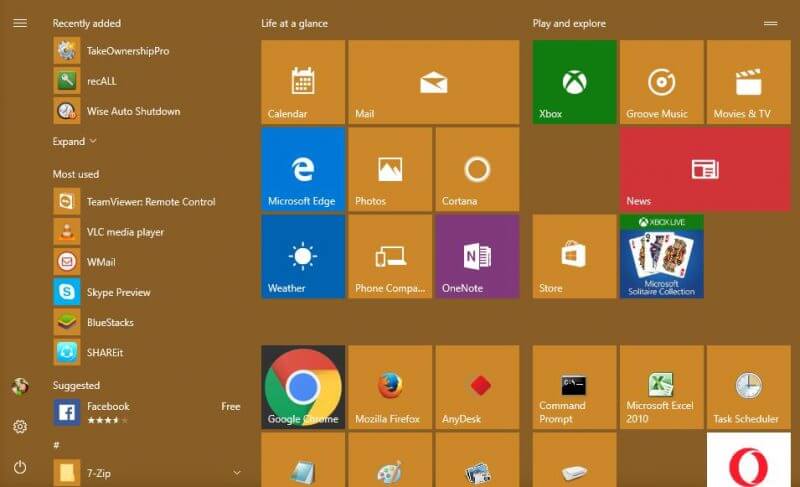Launch the Opera browser tile

point(749,460)
